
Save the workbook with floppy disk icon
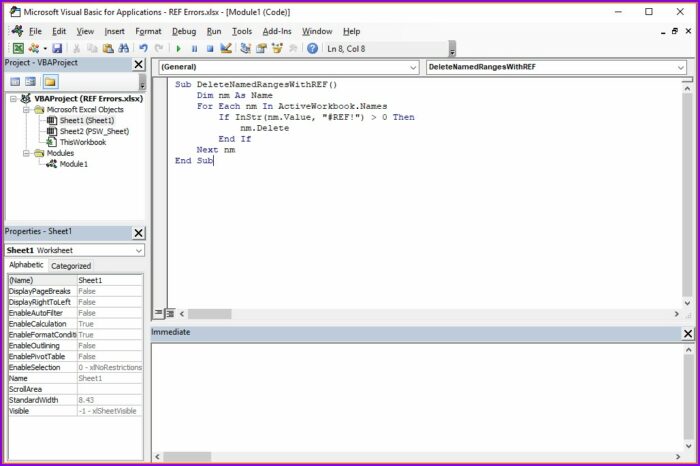pyautogui.click(x=57, y=48)
